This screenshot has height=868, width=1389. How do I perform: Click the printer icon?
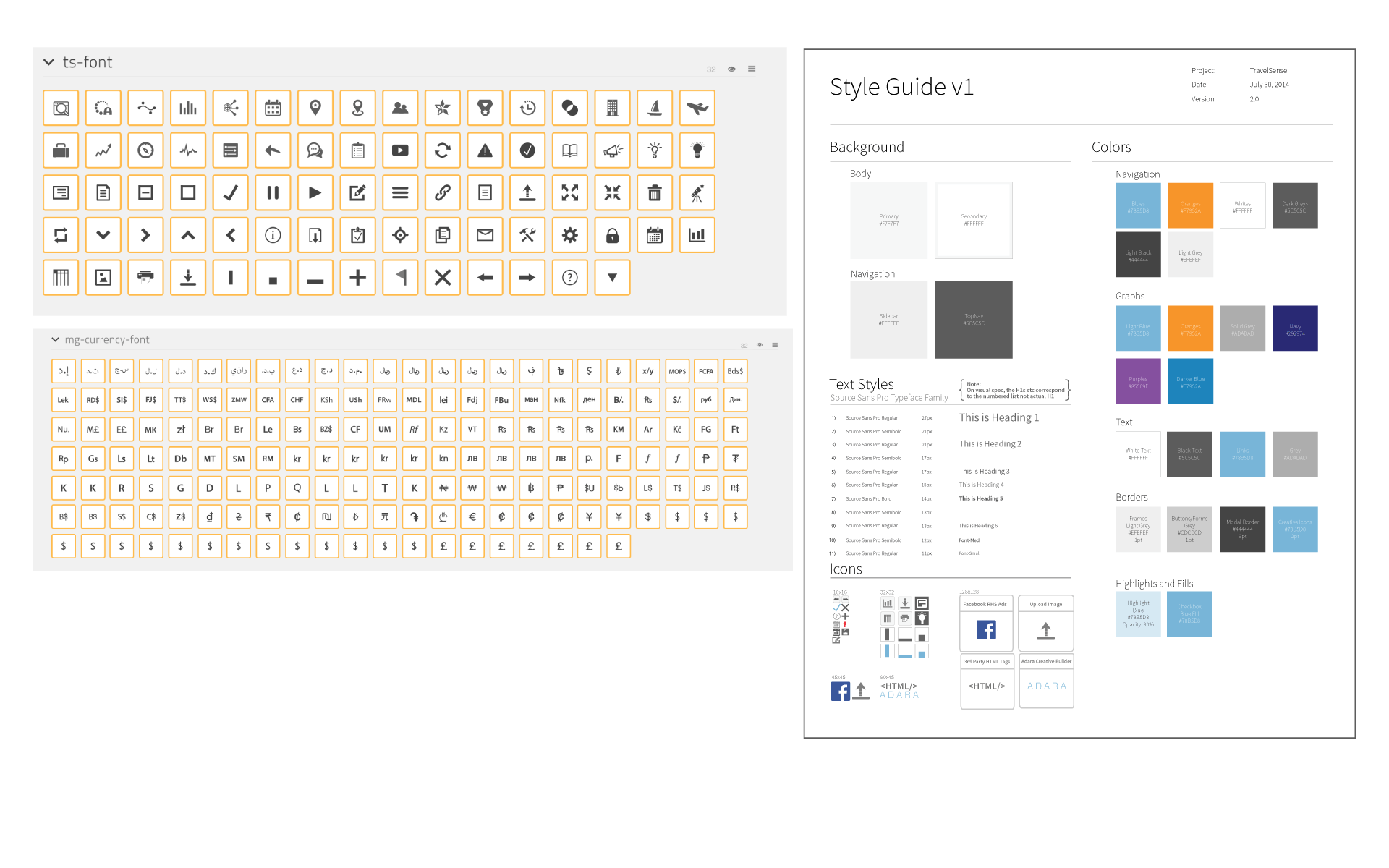click(x=145, y=278)
